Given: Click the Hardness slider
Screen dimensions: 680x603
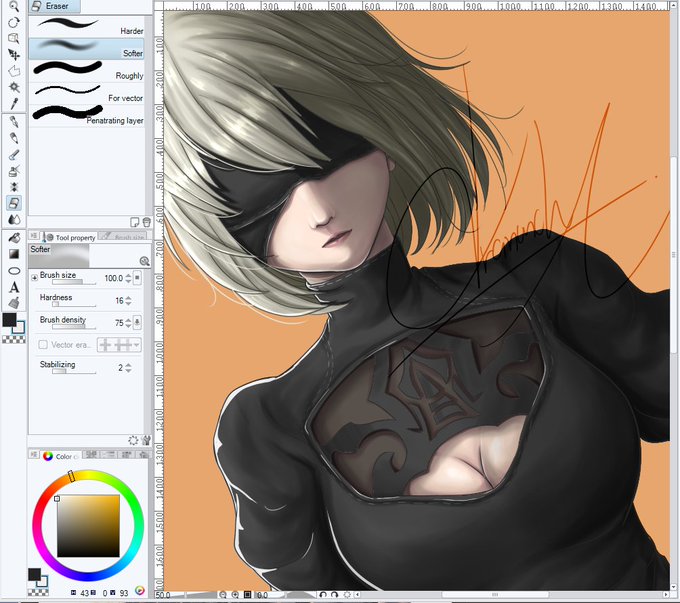Looking at the screenshot, I should coord(74,305).
